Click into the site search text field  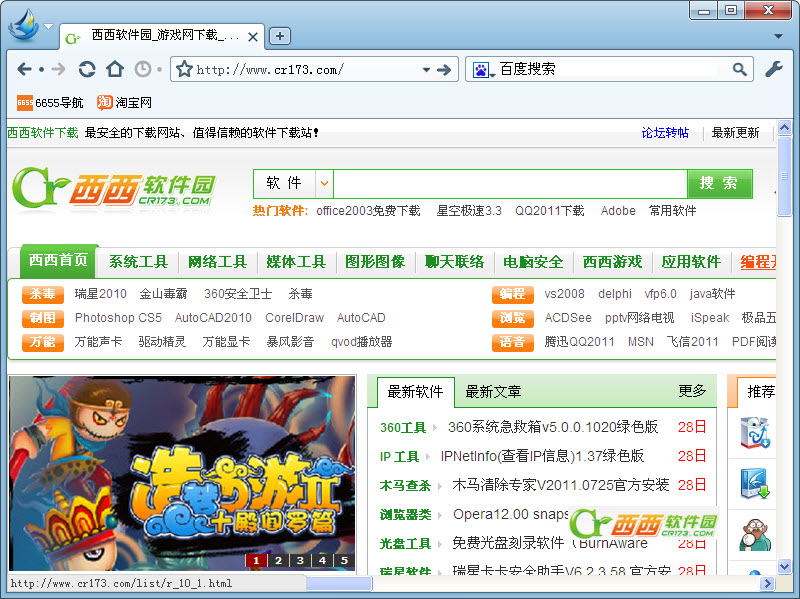[510, 184]
